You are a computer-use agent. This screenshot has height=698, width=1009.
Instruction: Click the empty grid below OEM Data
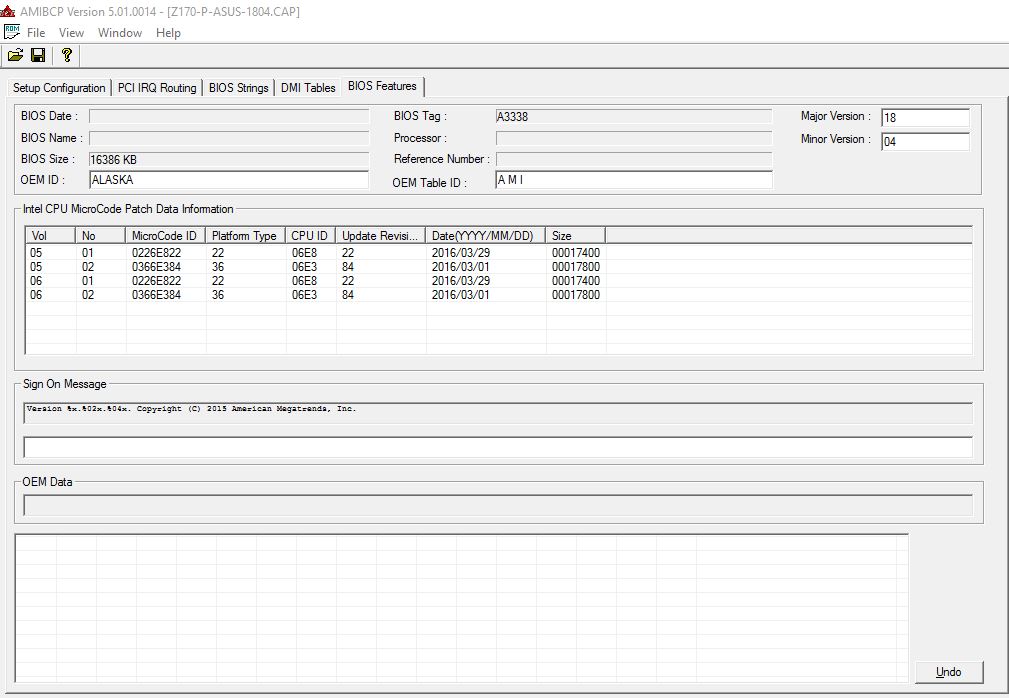coord(461,608)
